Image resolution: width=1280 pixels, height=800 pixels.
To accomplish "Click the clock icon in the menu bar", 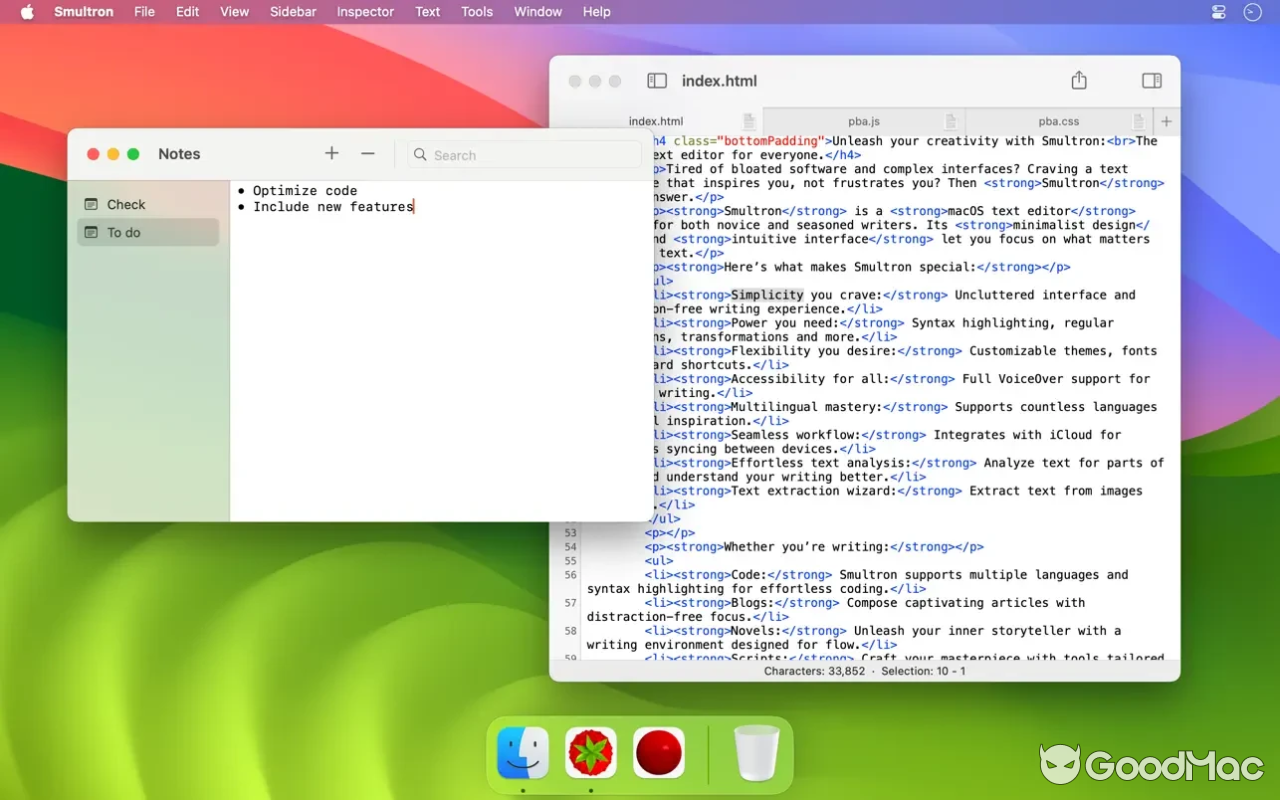I will coord(1251,12).
